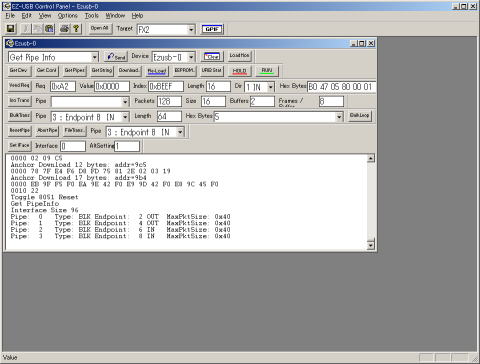Open the Tools menu

91,16
